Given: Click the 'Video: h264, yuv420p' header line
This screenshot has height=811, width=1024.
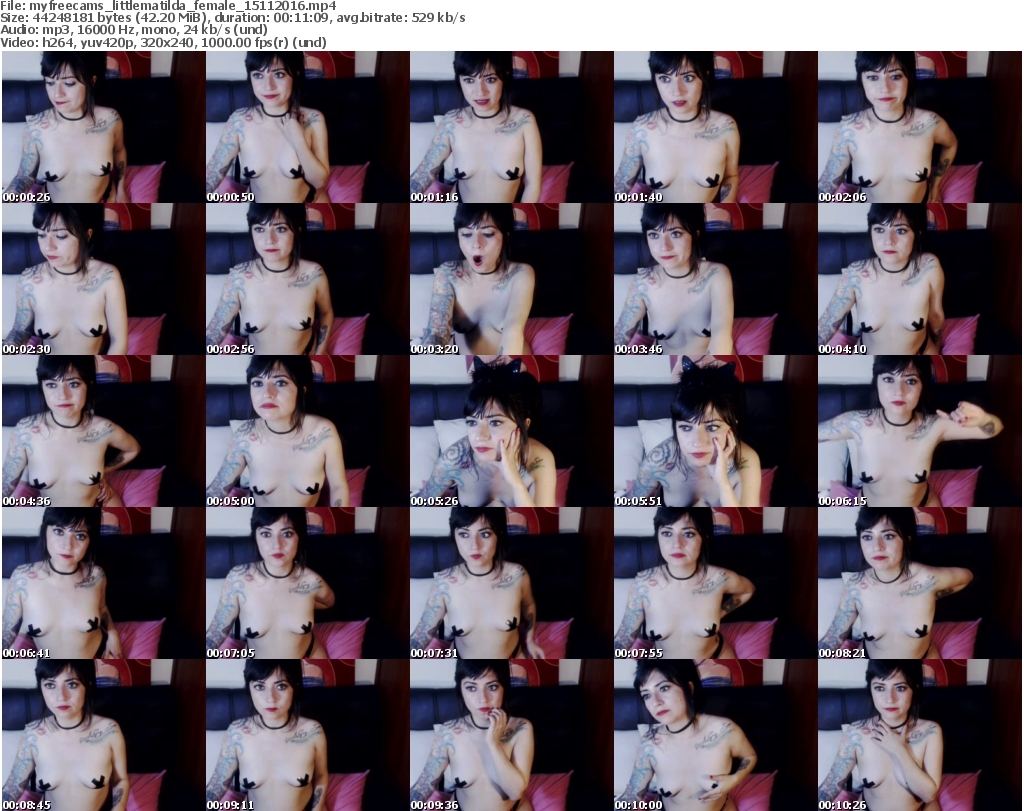Looking at the screenshot, I should click(x=163, y=42).
